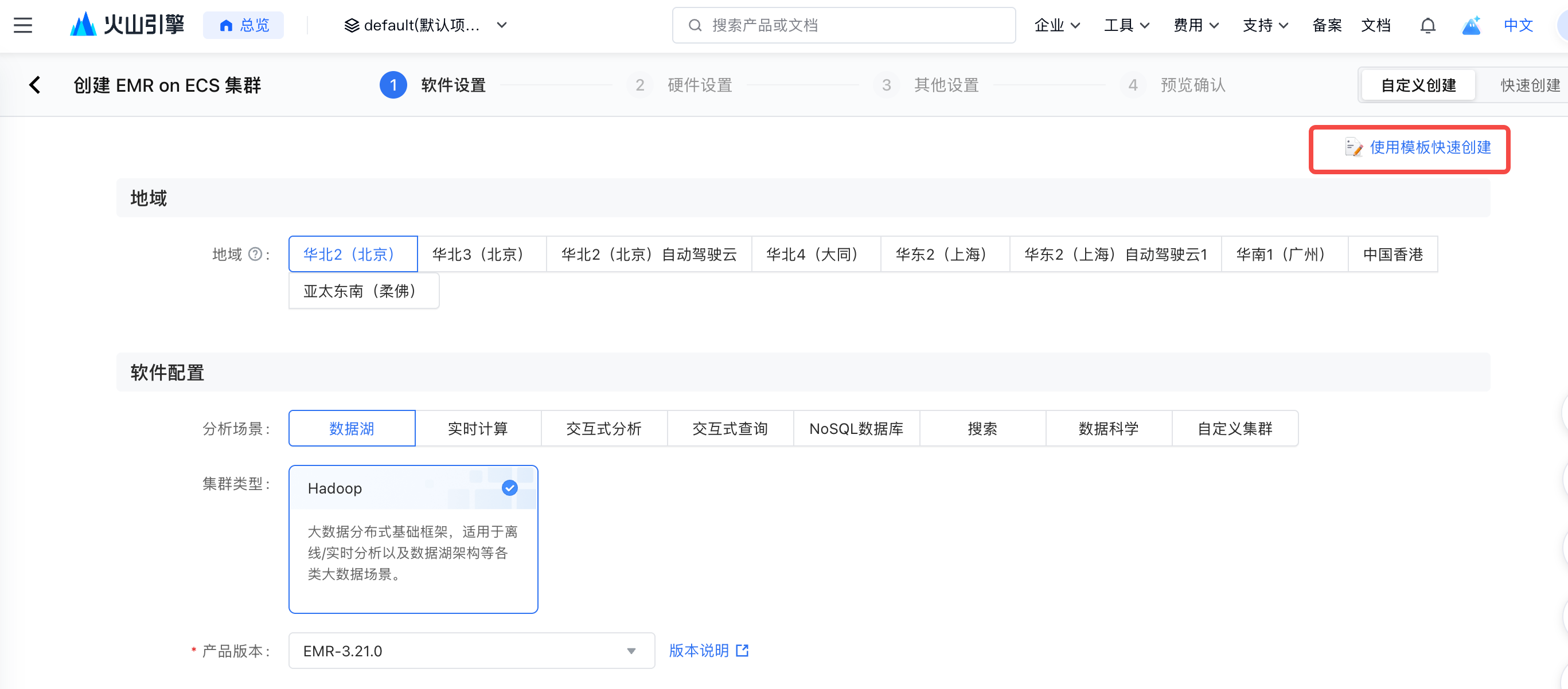Choose the 交互式查询 analysis scenario
The width and height of the screenshot is (1568, 689).
pos(730,429)
